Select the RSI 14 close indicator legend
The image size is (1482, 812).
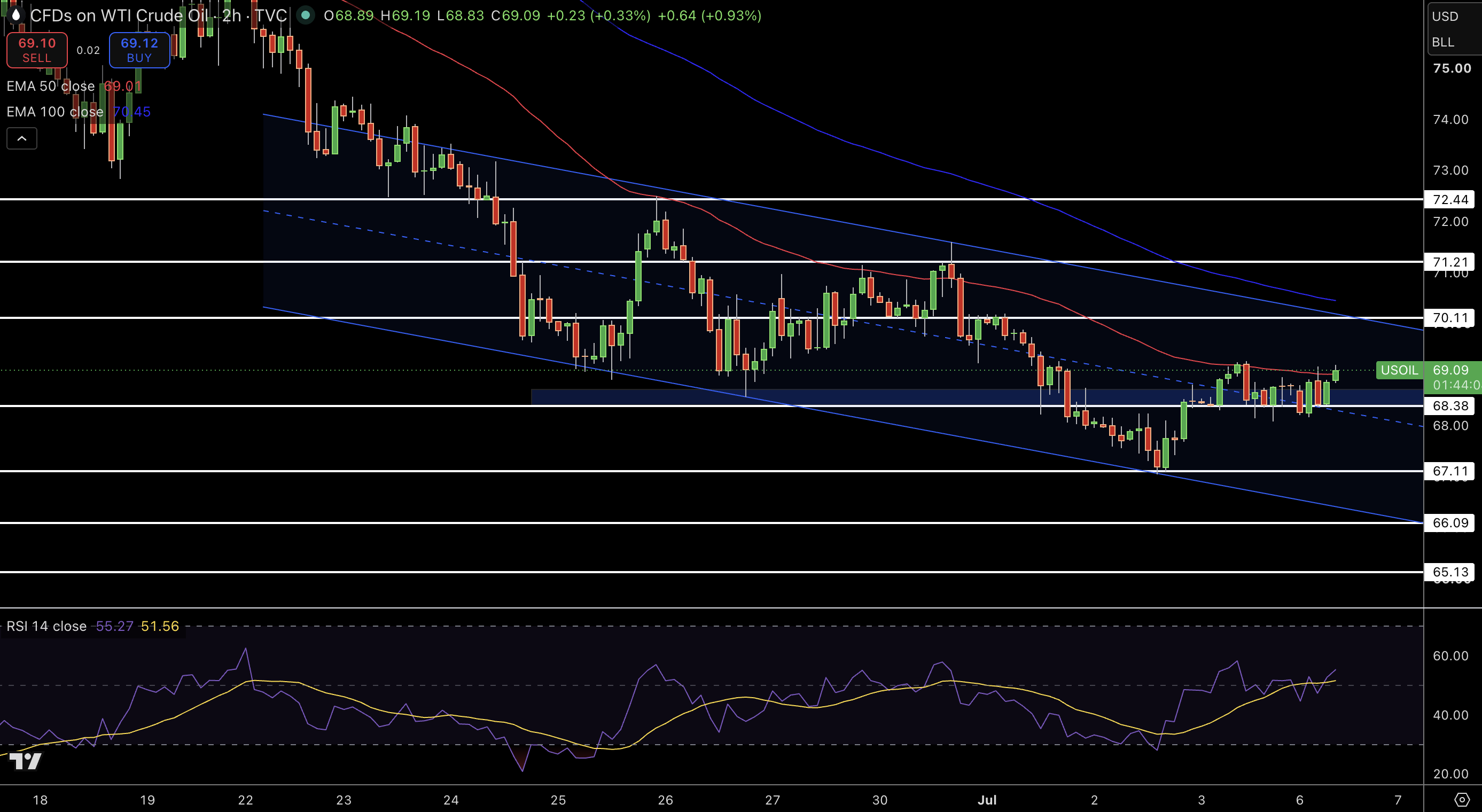(x=46, y=626)
